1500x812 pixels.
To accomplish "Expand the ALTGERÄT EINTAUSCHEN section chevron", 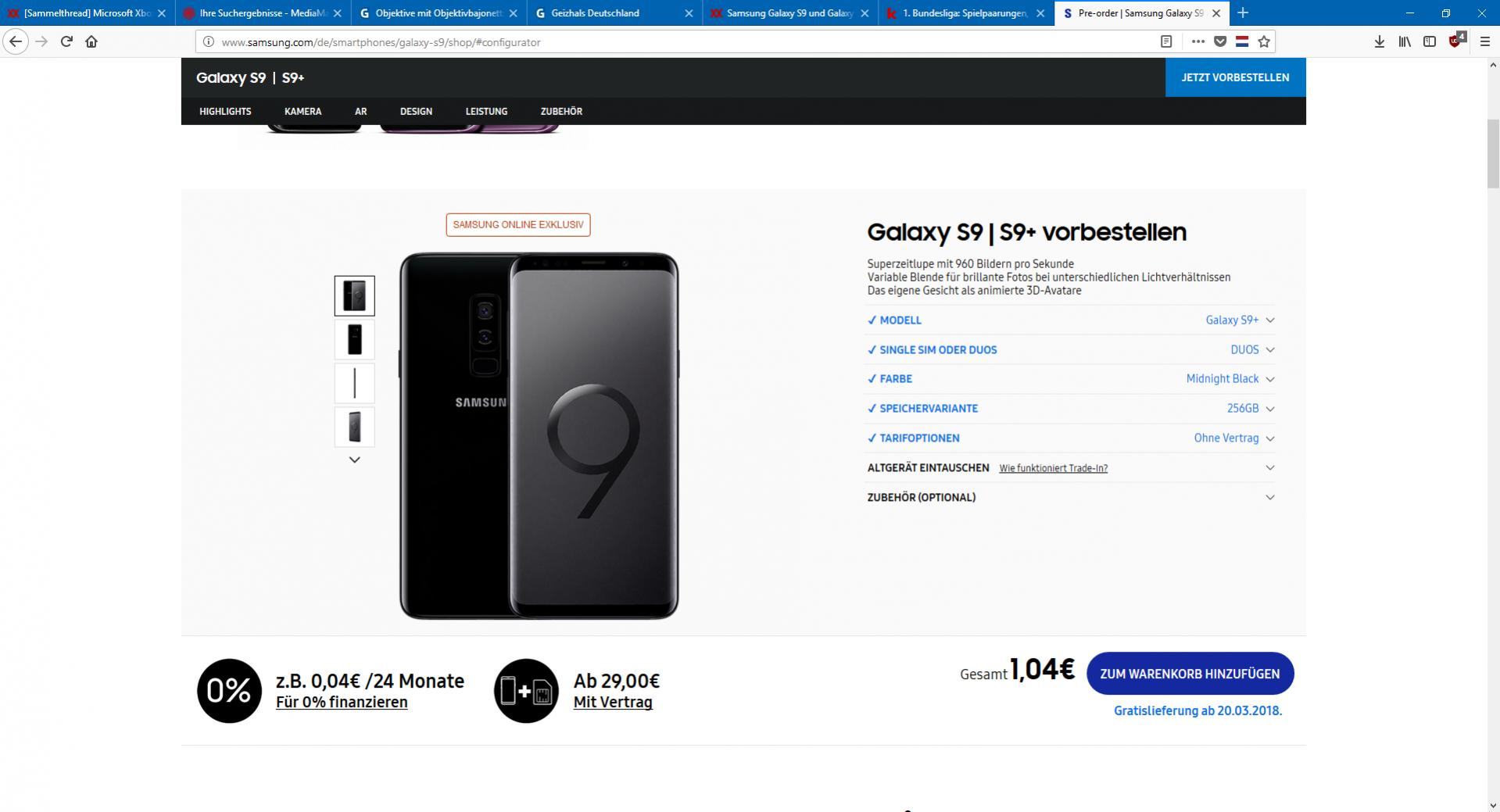I will (1269, 467).
